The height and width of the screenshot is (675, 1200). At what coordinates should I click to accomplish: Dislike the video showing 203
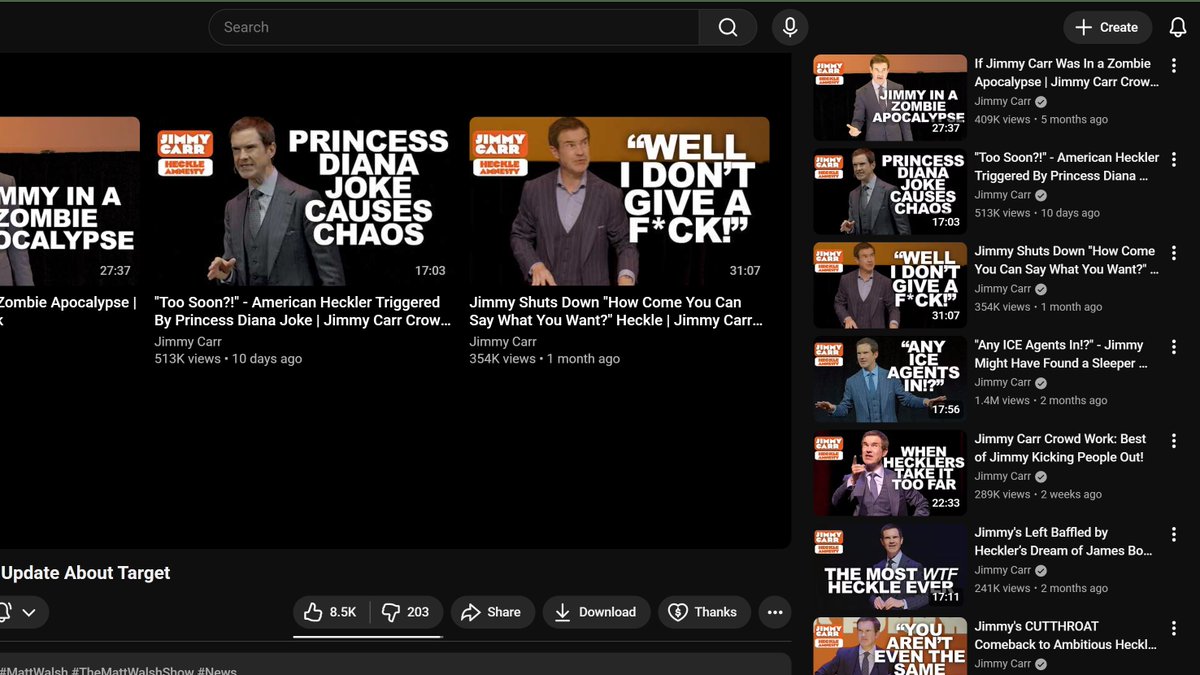[x=406, y=612]
